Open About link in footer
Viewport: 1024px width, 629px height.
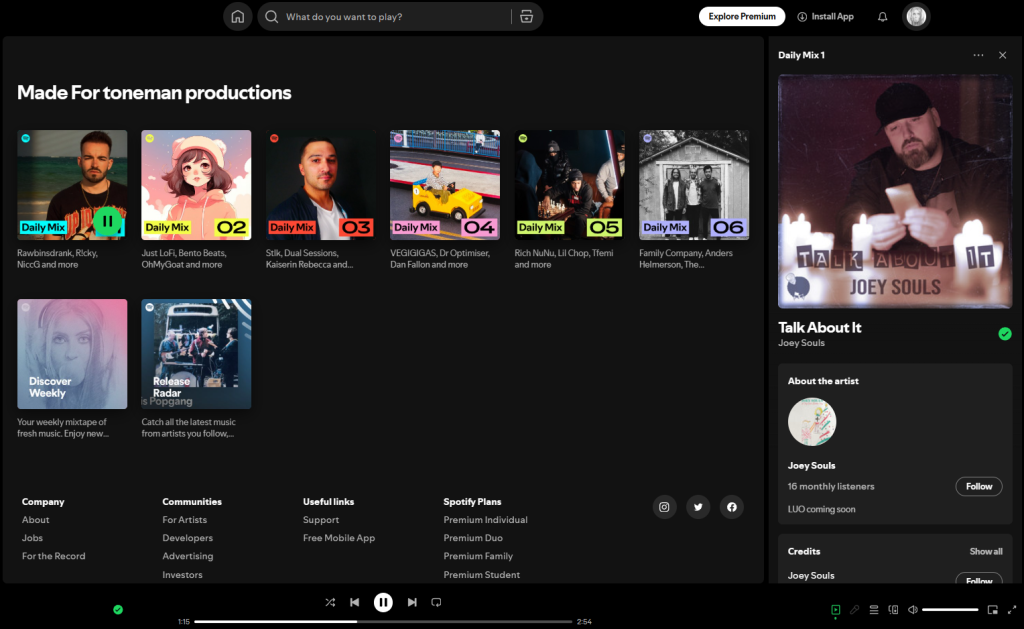pyautogui.click(x=35, y=520)
